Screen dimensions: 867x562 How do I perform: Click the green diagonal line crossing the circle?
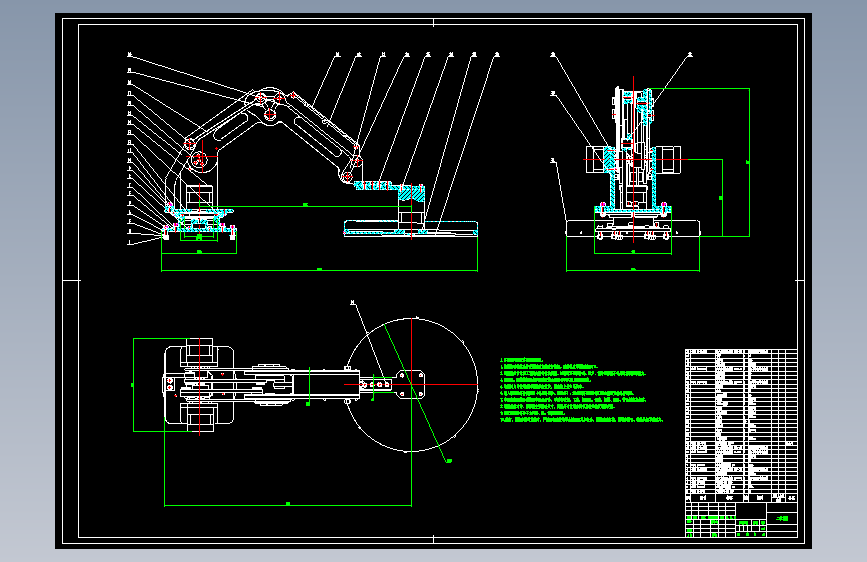point(416,393)
